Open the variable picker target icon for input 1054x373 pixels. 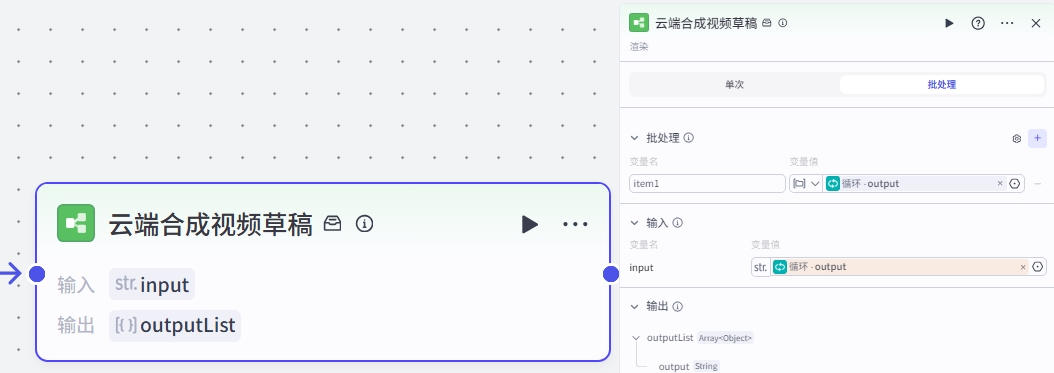[x=1038, y=267]
